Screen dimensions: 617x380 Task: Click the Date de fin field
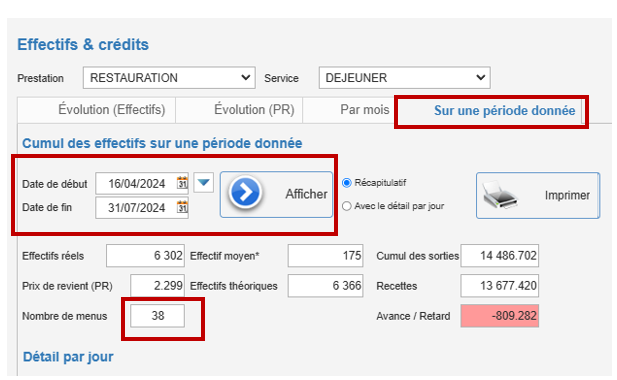click(x=142, y=207)
